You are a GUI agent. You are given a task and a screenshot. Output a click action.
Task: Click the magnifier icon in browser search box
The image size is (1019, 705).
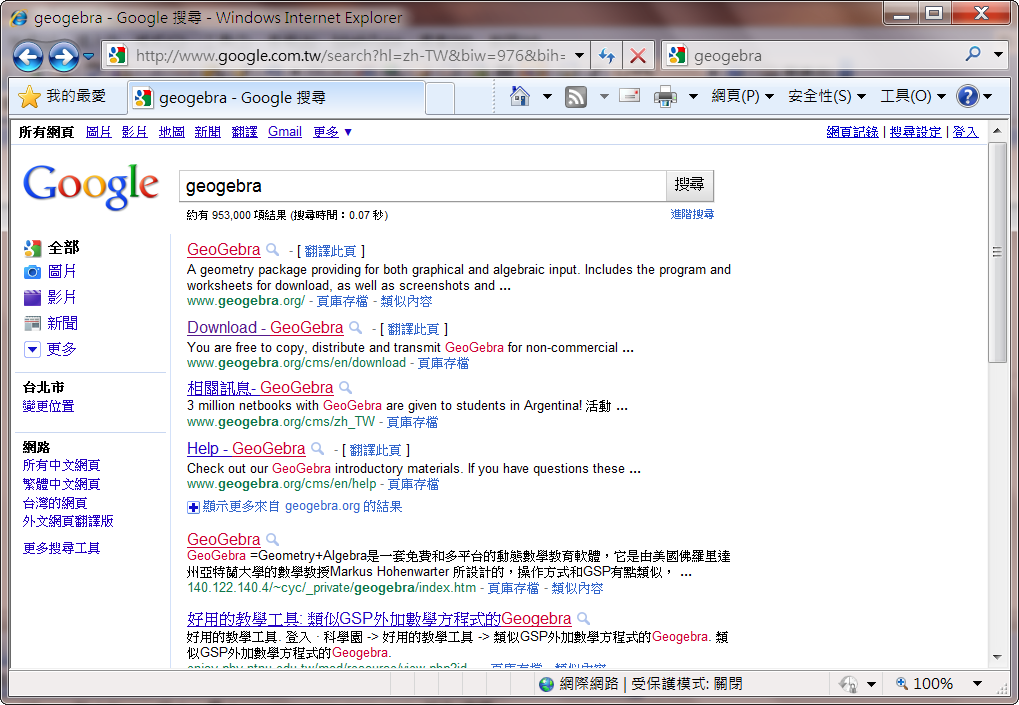(x=973, y=55)
